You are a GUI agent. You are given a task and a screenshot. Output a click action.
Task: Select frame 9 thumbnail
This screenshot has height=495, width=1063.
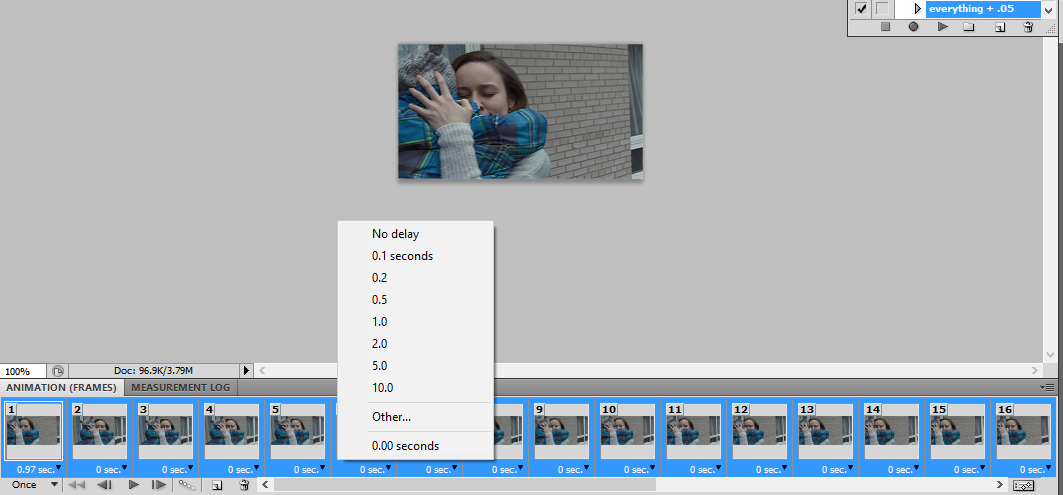click(562, 431)
